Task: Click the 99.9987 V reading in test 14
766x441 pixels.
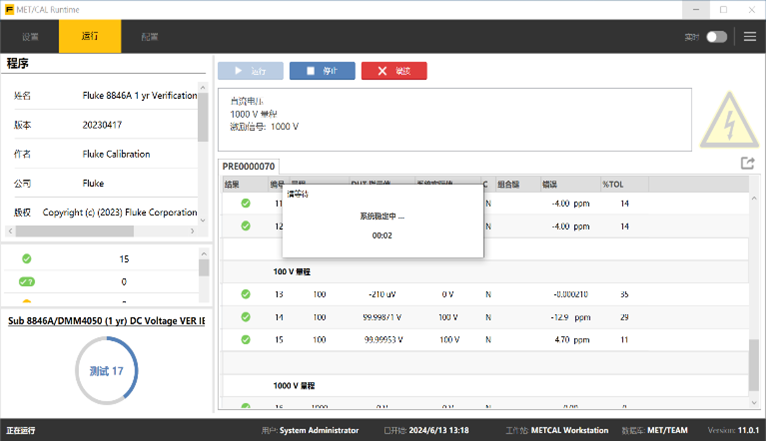Action: pyautogui.click(x=382, y=317)
